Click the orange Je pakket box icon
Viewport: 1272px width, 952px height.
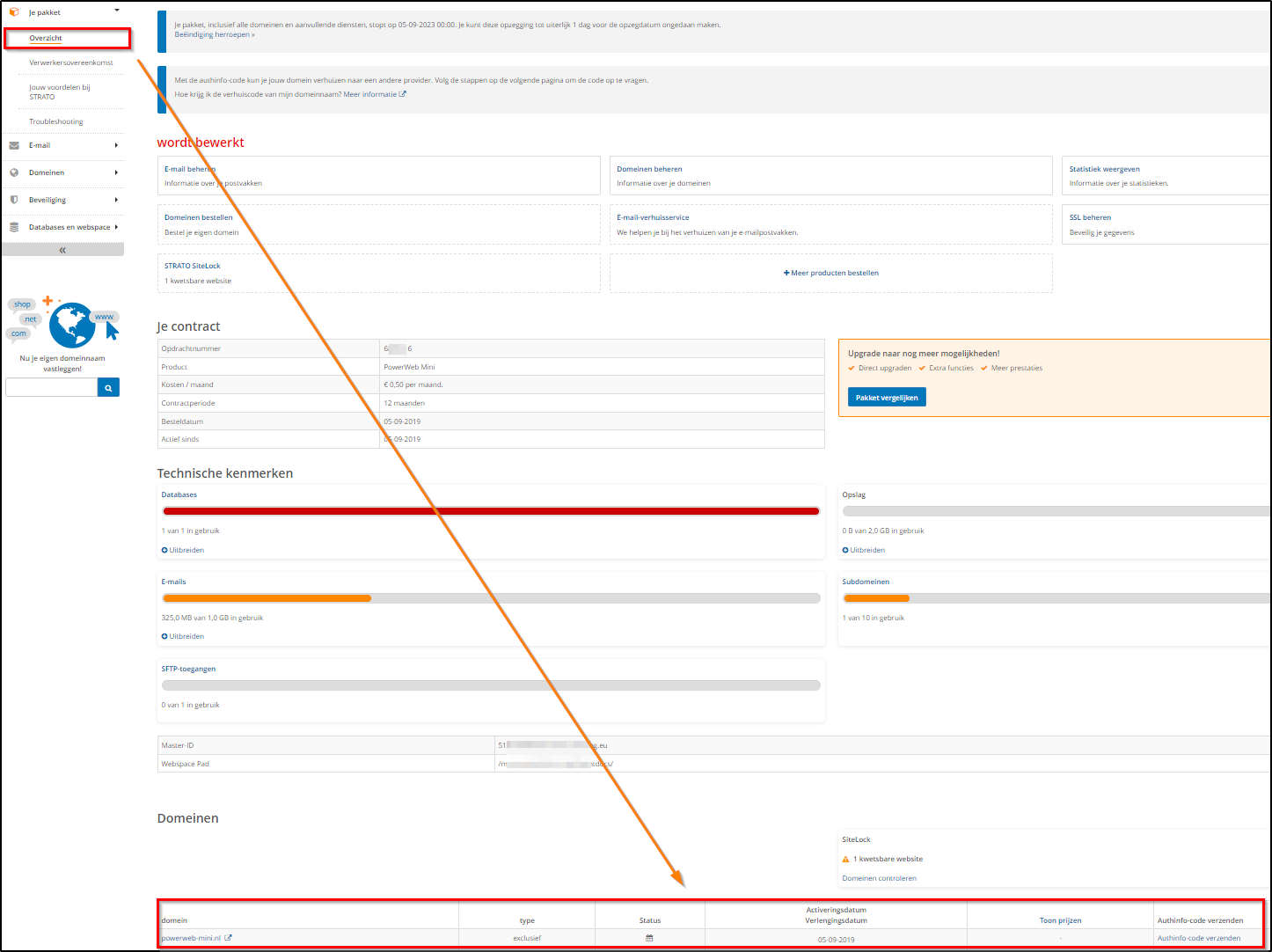click(x=13, y=12)
